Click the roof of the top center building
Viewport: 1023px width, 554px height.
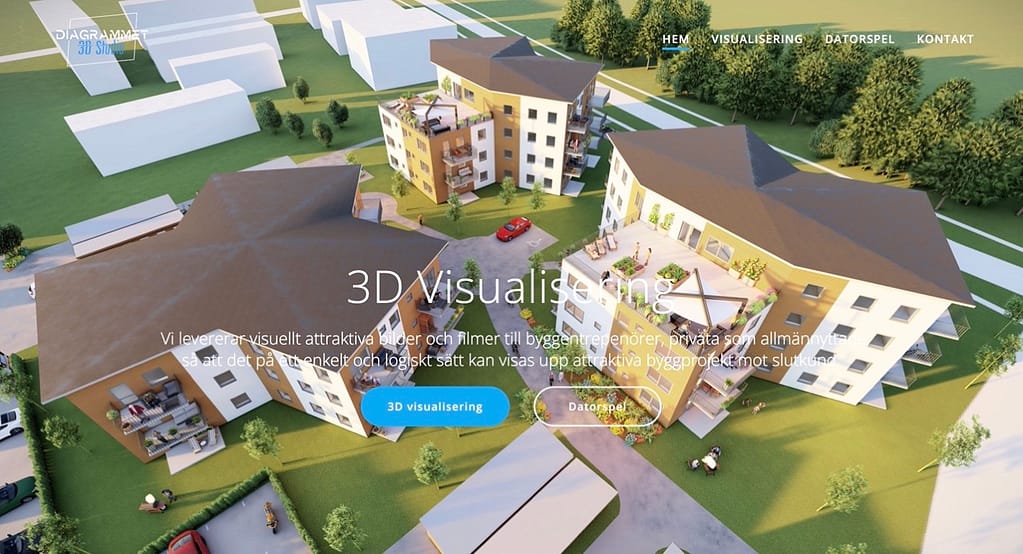tap(515, 66)
